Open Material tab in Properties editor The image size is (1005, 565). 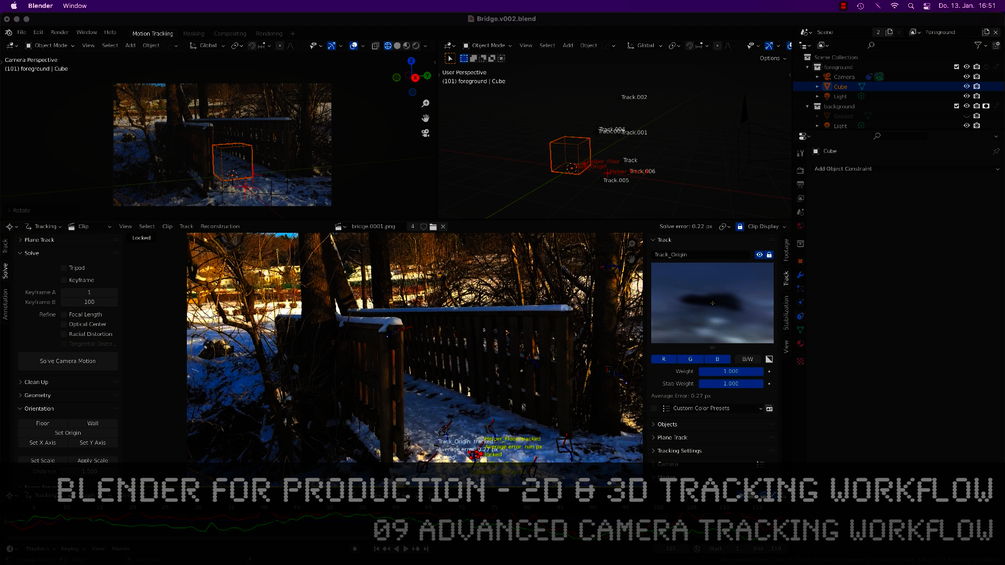[801, 344]
